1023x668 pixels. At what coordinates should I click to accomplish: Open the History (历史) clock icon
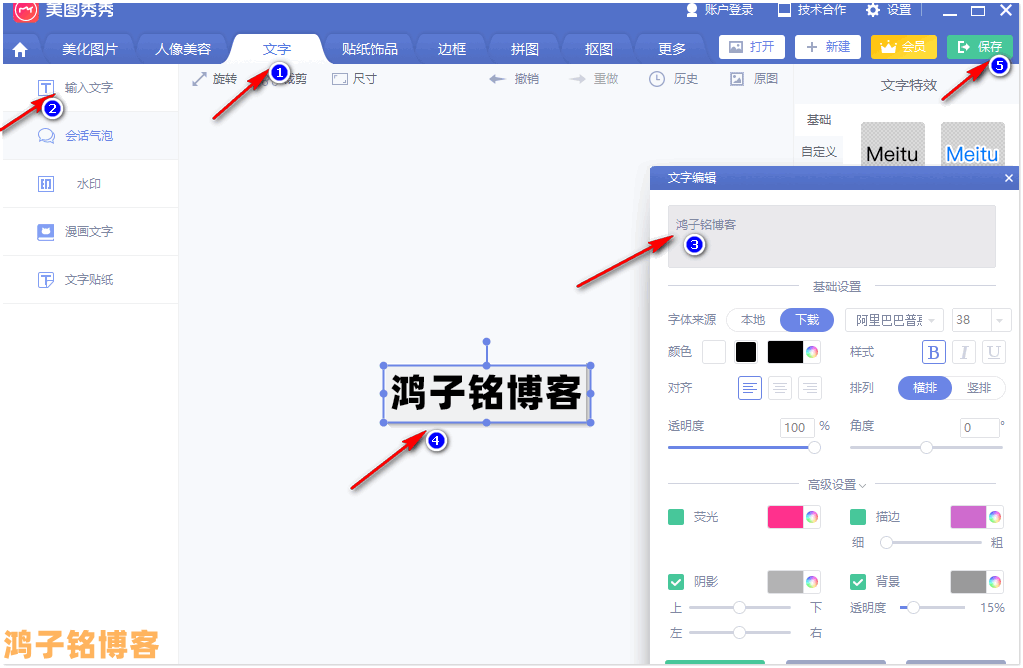point(657,79)
